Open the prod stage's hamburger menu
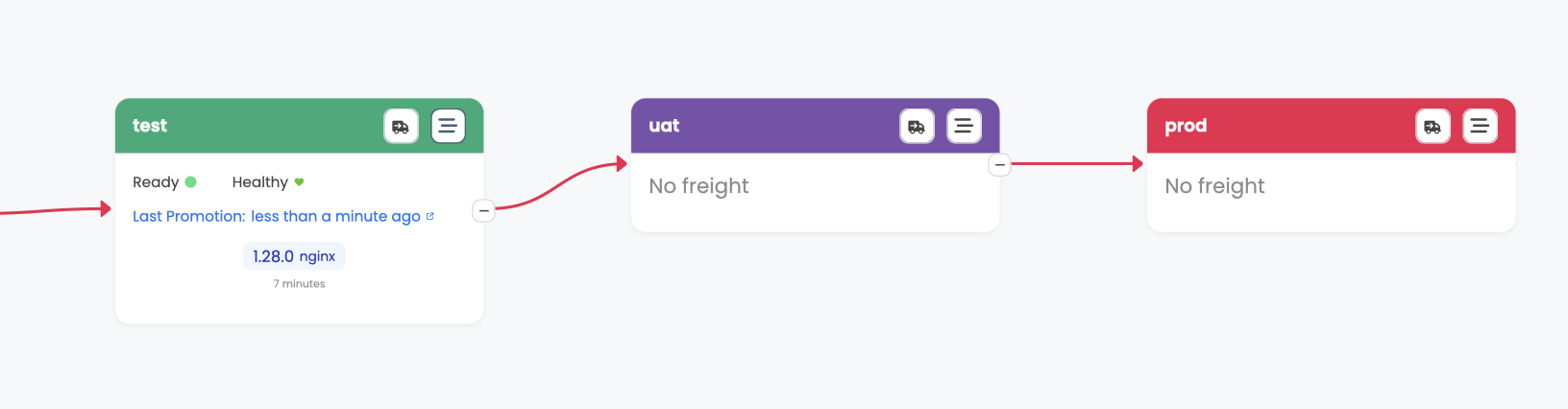Screen dimensions: 1568x409 [1480, 126]
